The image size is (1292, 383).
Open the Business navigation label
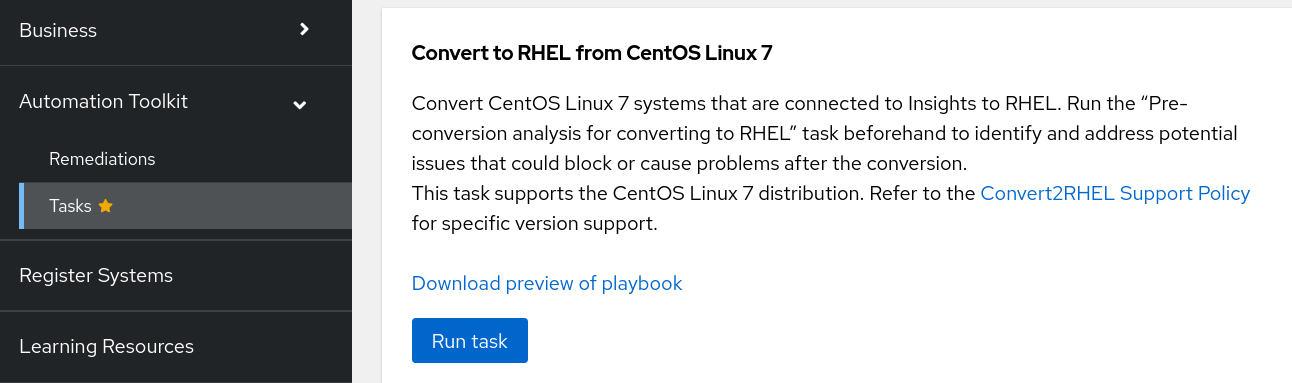tap(58, 30)
